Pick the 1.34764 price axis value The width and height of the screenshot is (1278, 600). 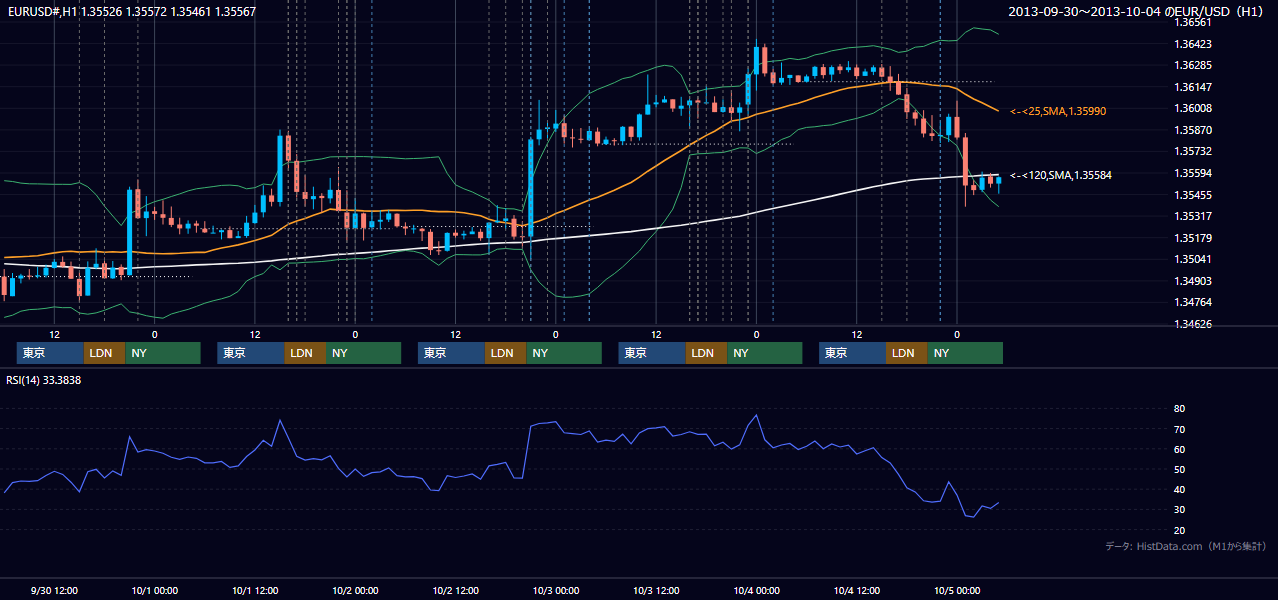[1192, 302]
